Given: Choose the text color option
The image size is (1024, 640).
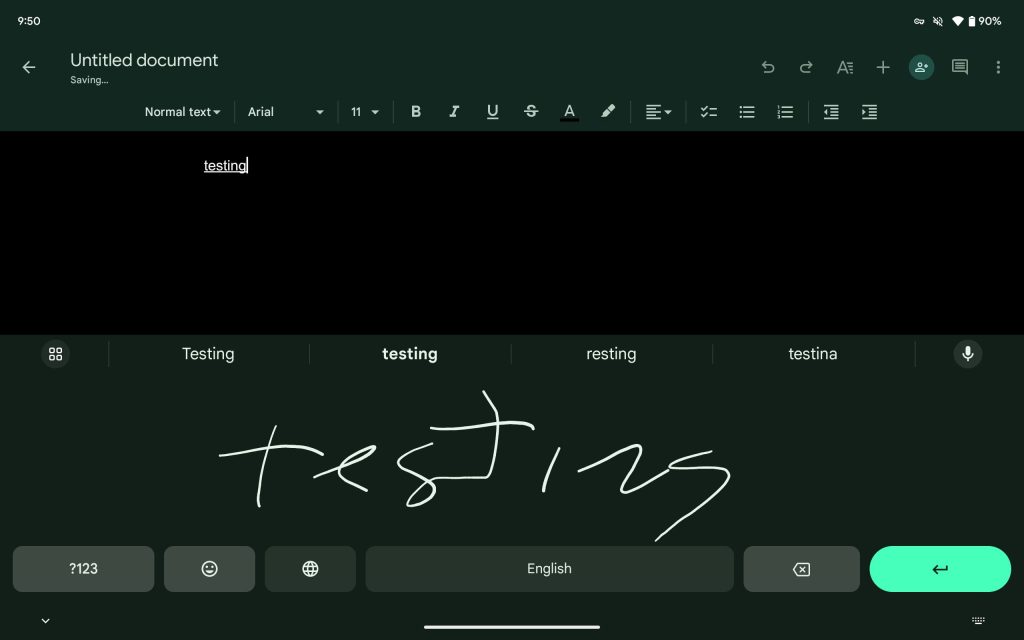Looking at the screenshot, I should coord(569,112).
